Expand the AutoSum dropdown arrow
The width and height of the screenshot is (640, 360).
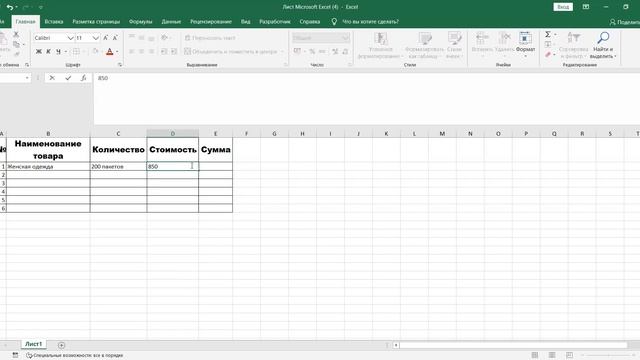[x=555, y=35]
